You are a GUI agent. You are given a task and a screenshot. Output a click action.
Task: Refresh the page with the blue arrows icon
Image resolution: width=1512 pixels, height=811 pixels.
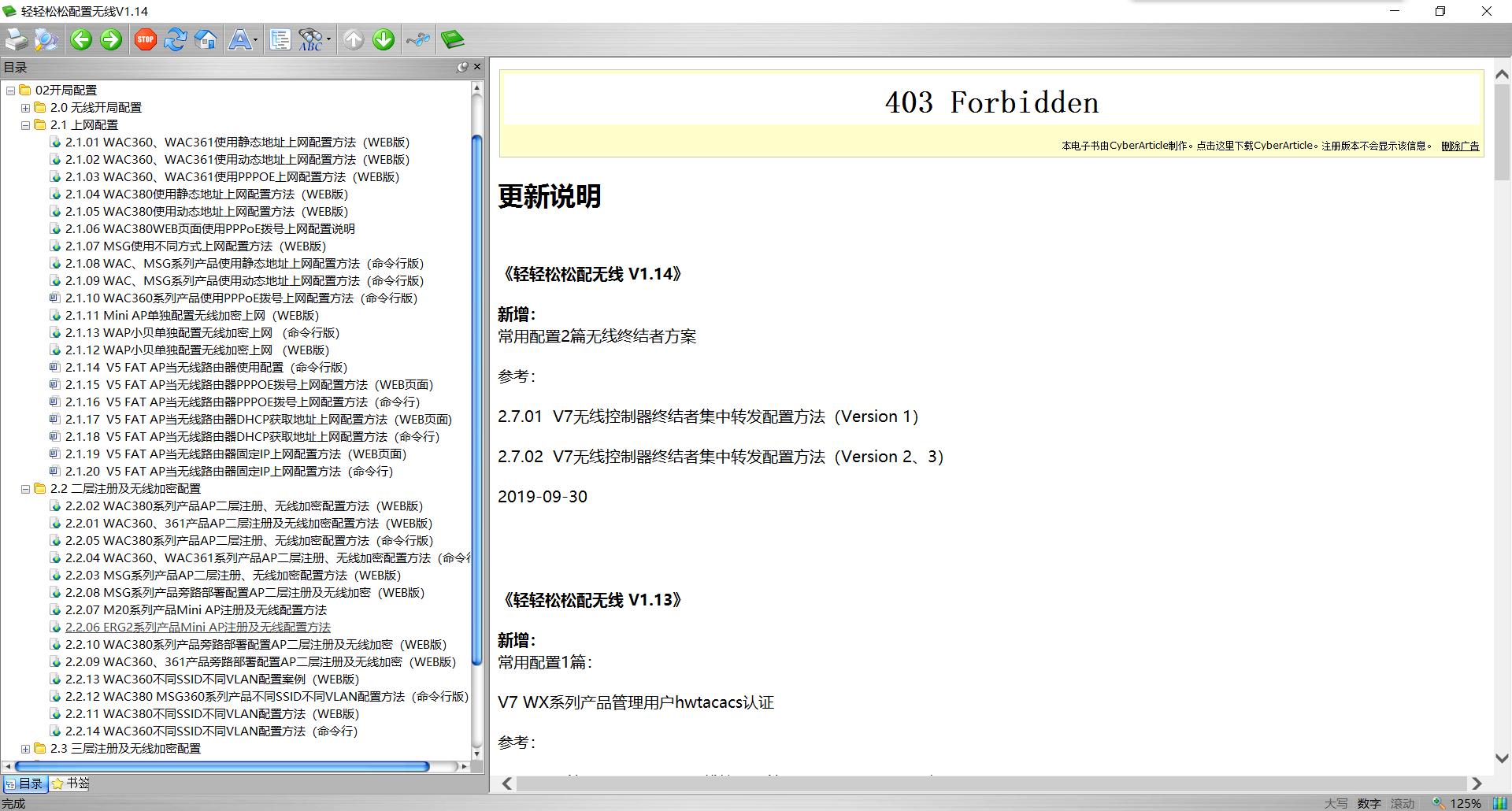(175, 39)
